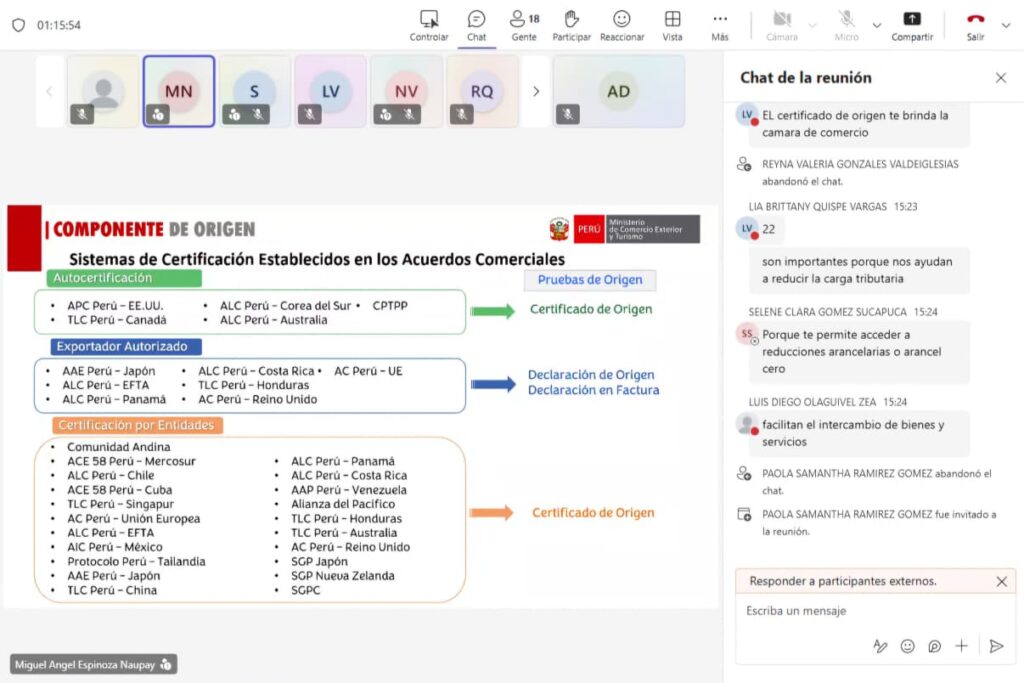Screen dimensions: 1024x683
Task: Change layout using the Vista icon
Action: coord(672,25)
